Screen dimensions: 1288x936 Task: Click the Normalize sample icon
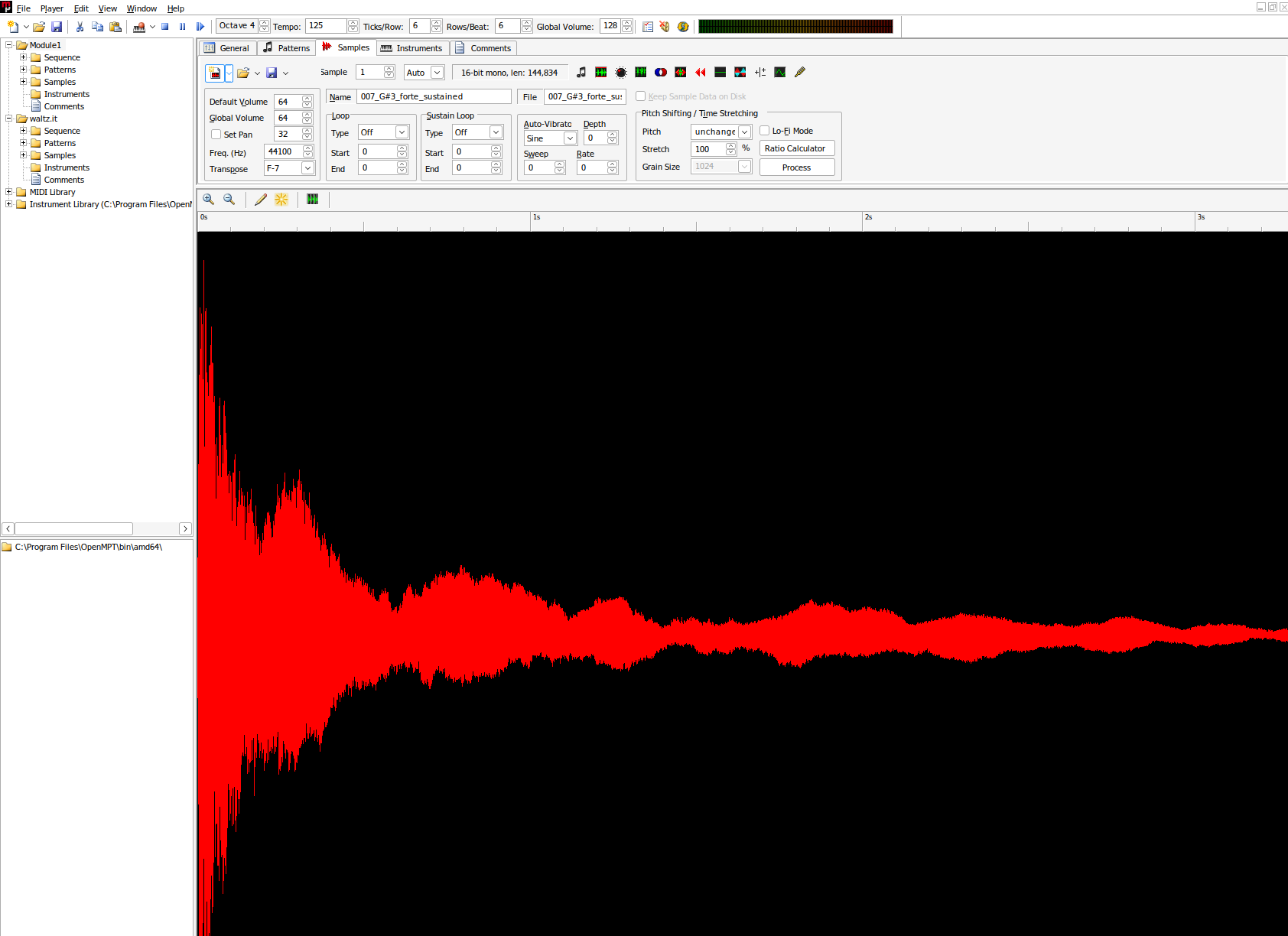tap(601, 72)
